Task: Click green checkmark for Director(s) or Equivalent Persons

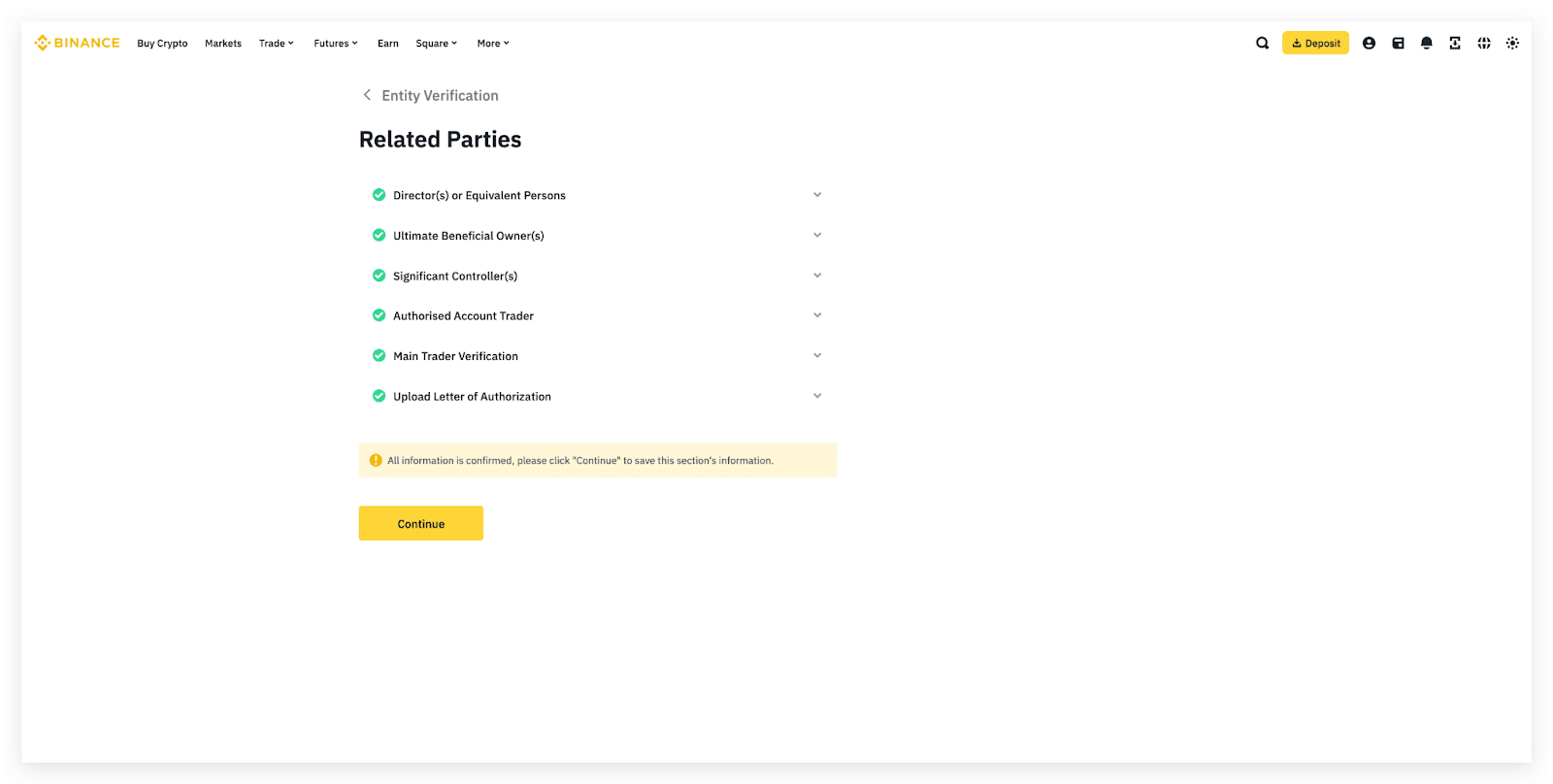Action: point(379,195)
